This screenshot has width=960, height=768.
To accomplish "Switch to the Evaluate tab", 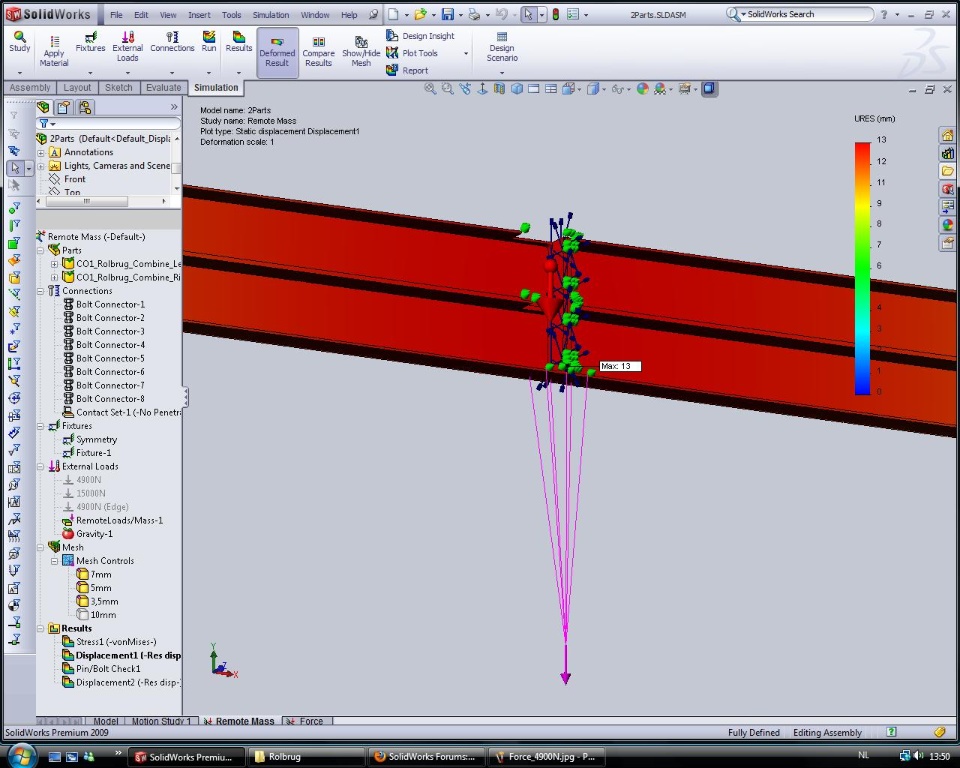I will 163,88.
